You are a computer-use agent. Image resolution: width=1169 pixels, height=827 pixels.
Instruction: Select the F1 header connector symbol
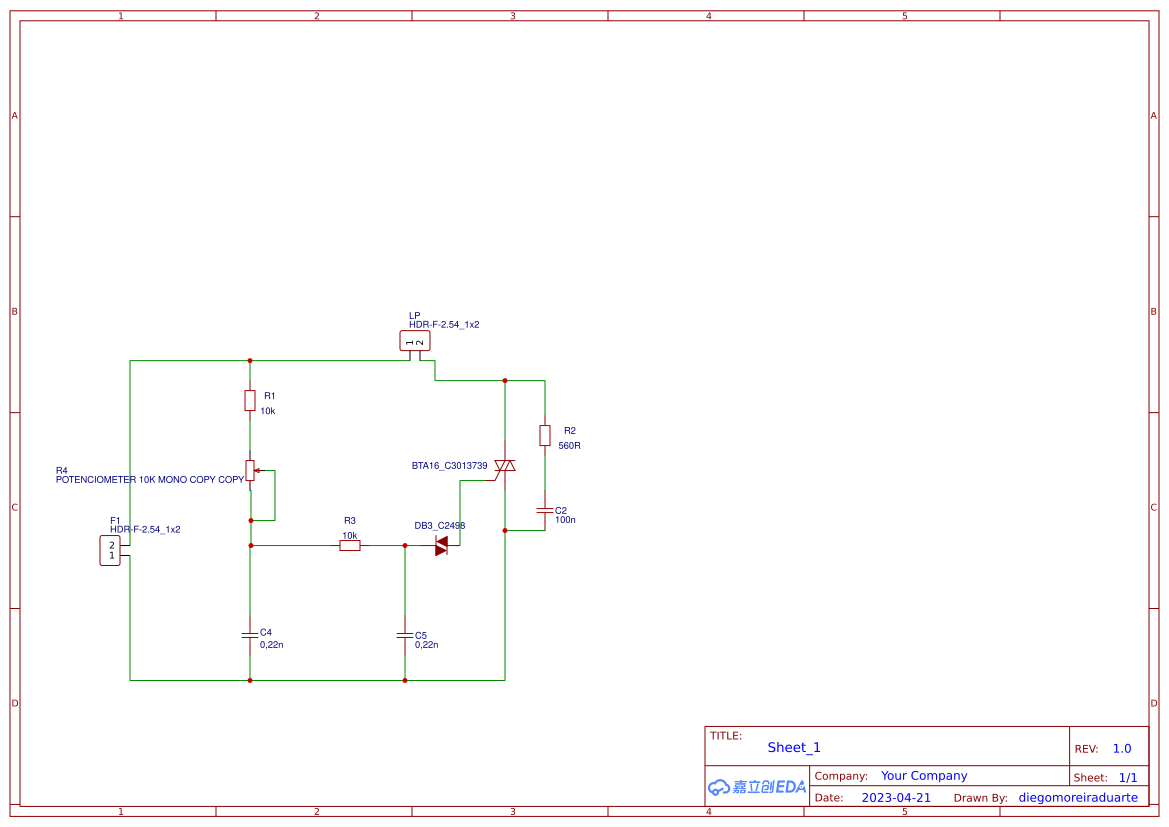click(111, 549)
